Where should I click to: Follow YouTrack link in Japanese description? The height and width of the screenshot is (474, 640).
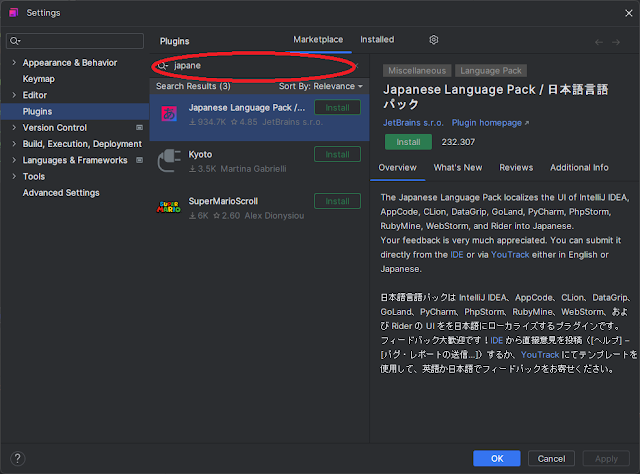click(x=540, y=355)
